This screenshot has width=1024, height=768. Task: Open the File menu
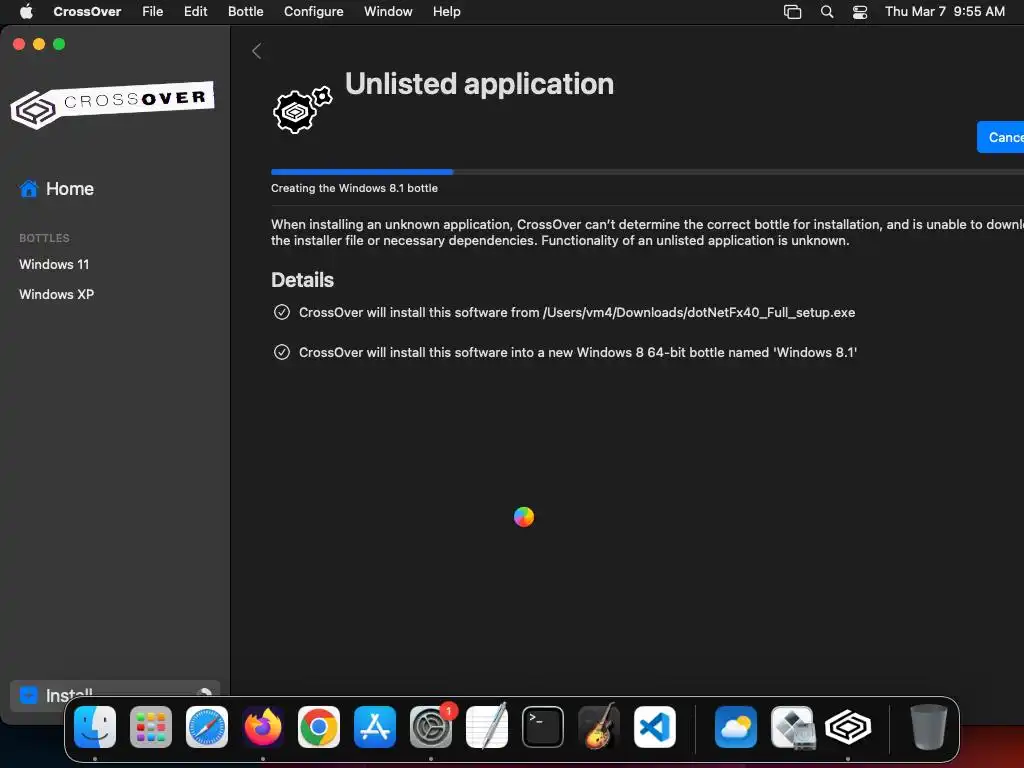[153, 11]
